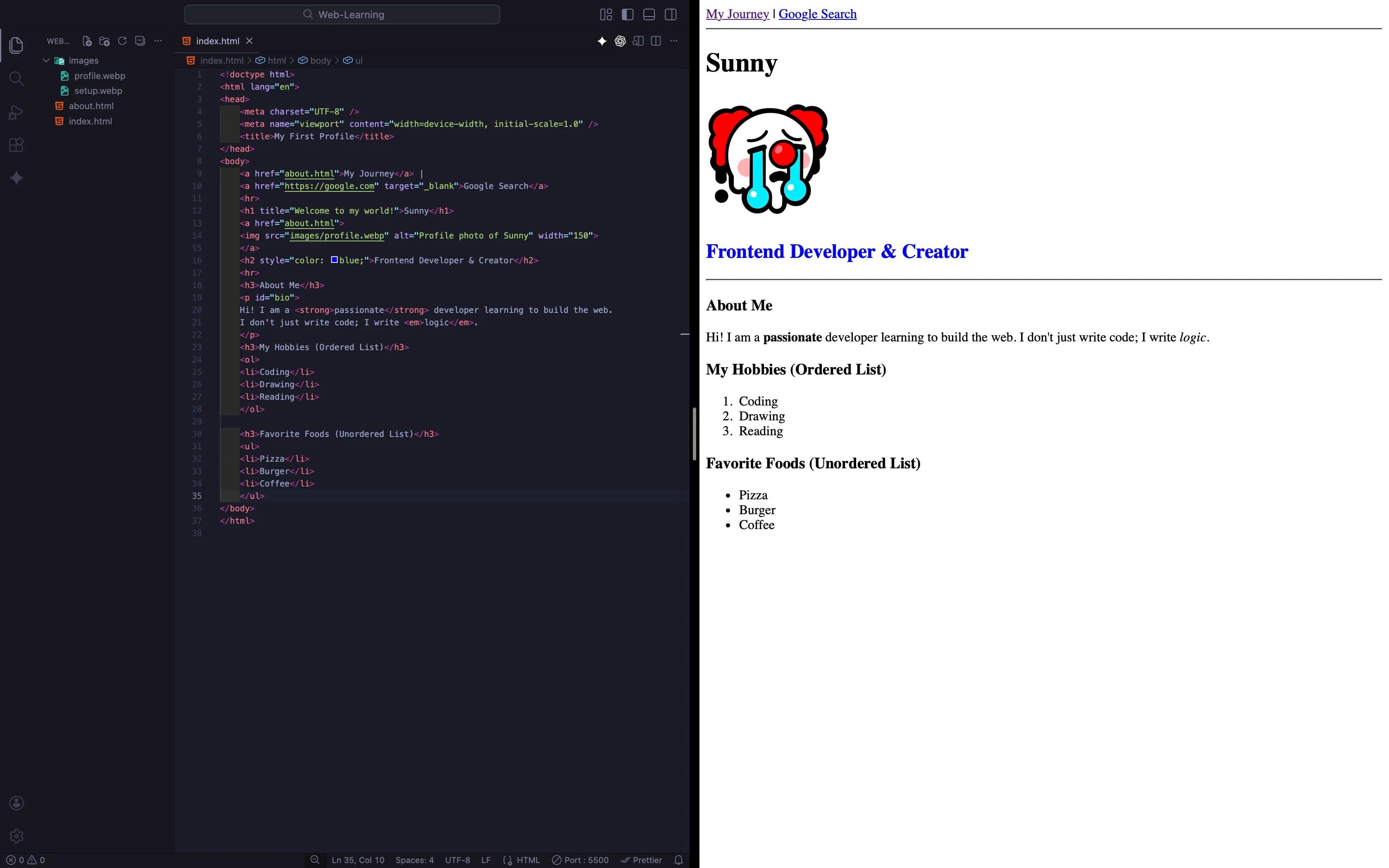
Task: Refresh the explorer file tree
Action: pyautogui.click(x=122, y=41)
